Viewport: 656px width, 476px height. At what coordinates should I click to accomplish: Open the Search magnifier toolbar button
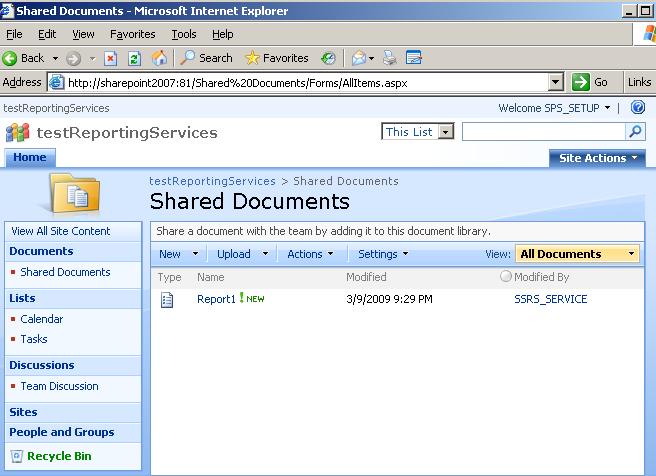tap(206, 58)
